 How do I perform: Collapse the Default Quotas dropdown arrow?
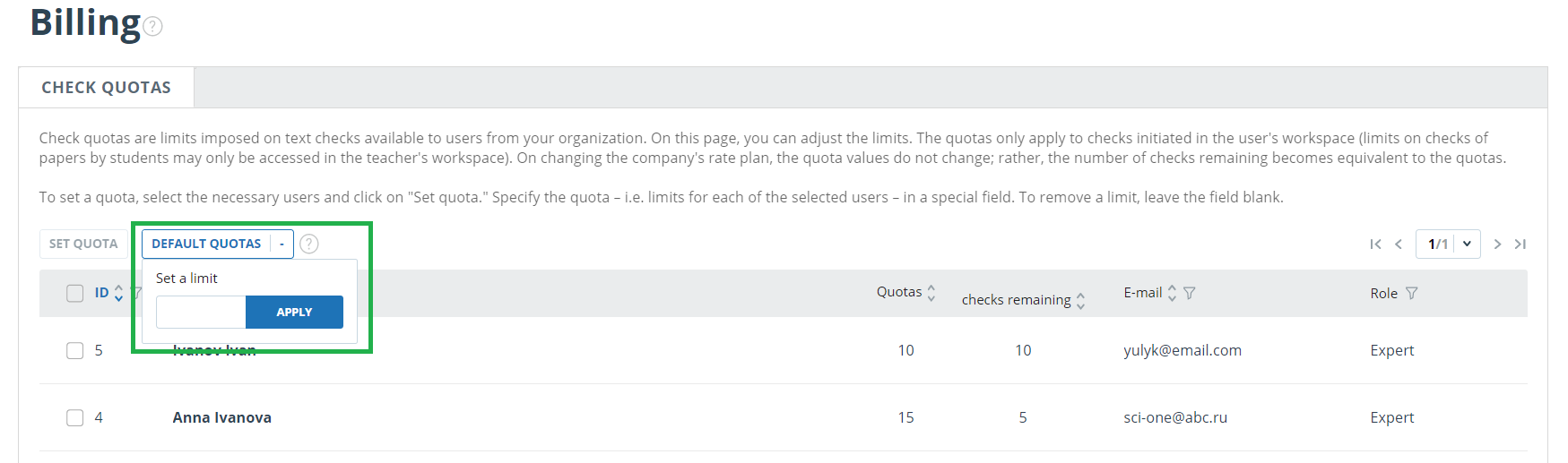pos(282,244)
